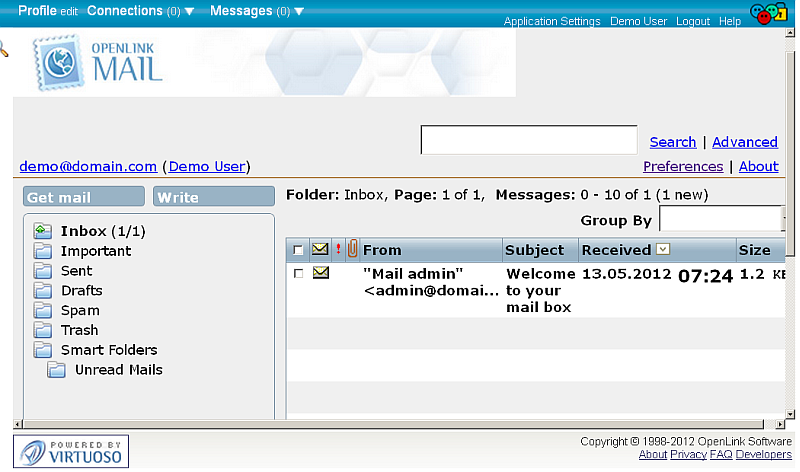The width and height of the screenshot is (800, 472).
Task: Click the Drafts folder icon
Action: pos(43,291)
